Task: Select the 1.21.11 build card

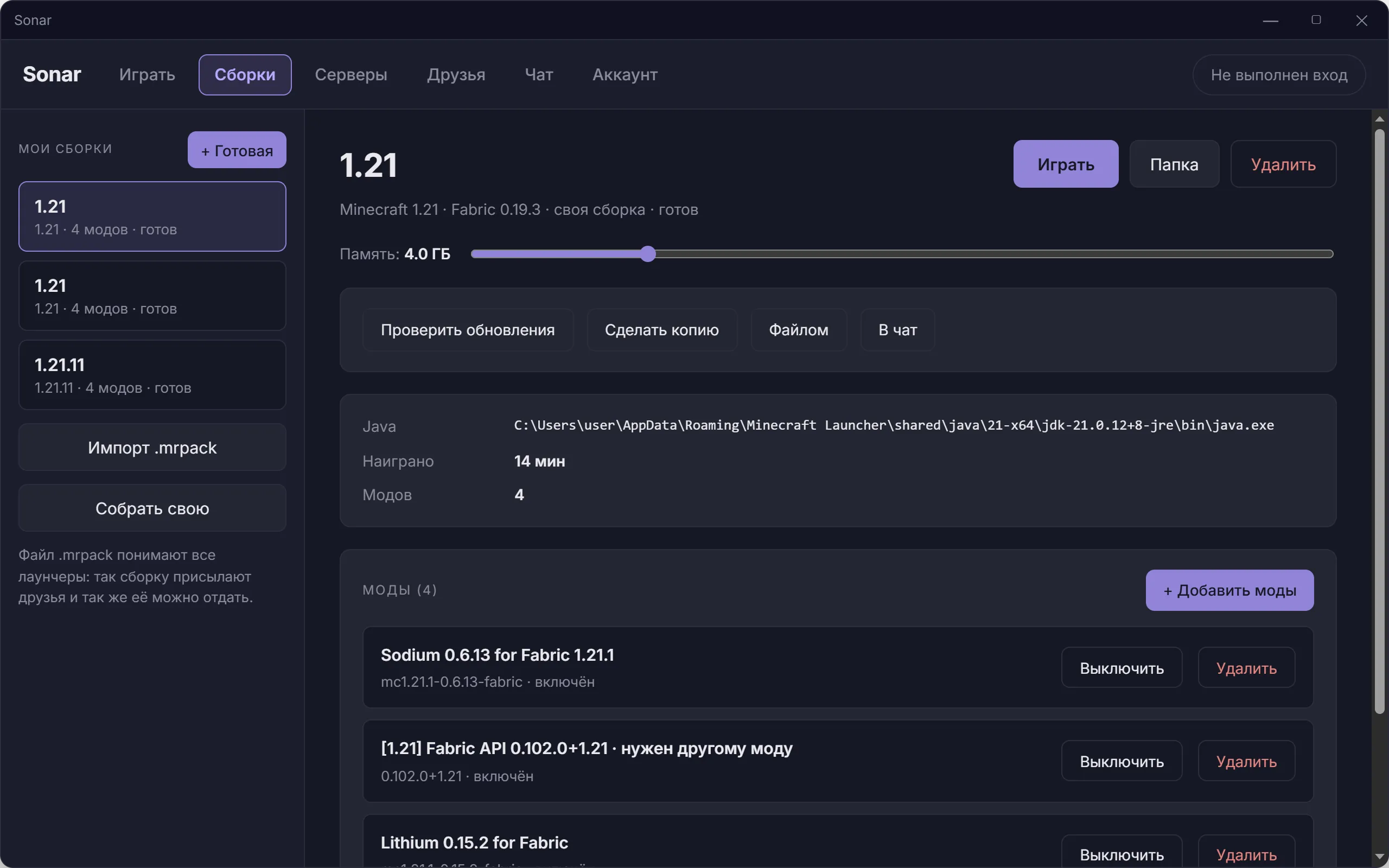Action: 152,375
